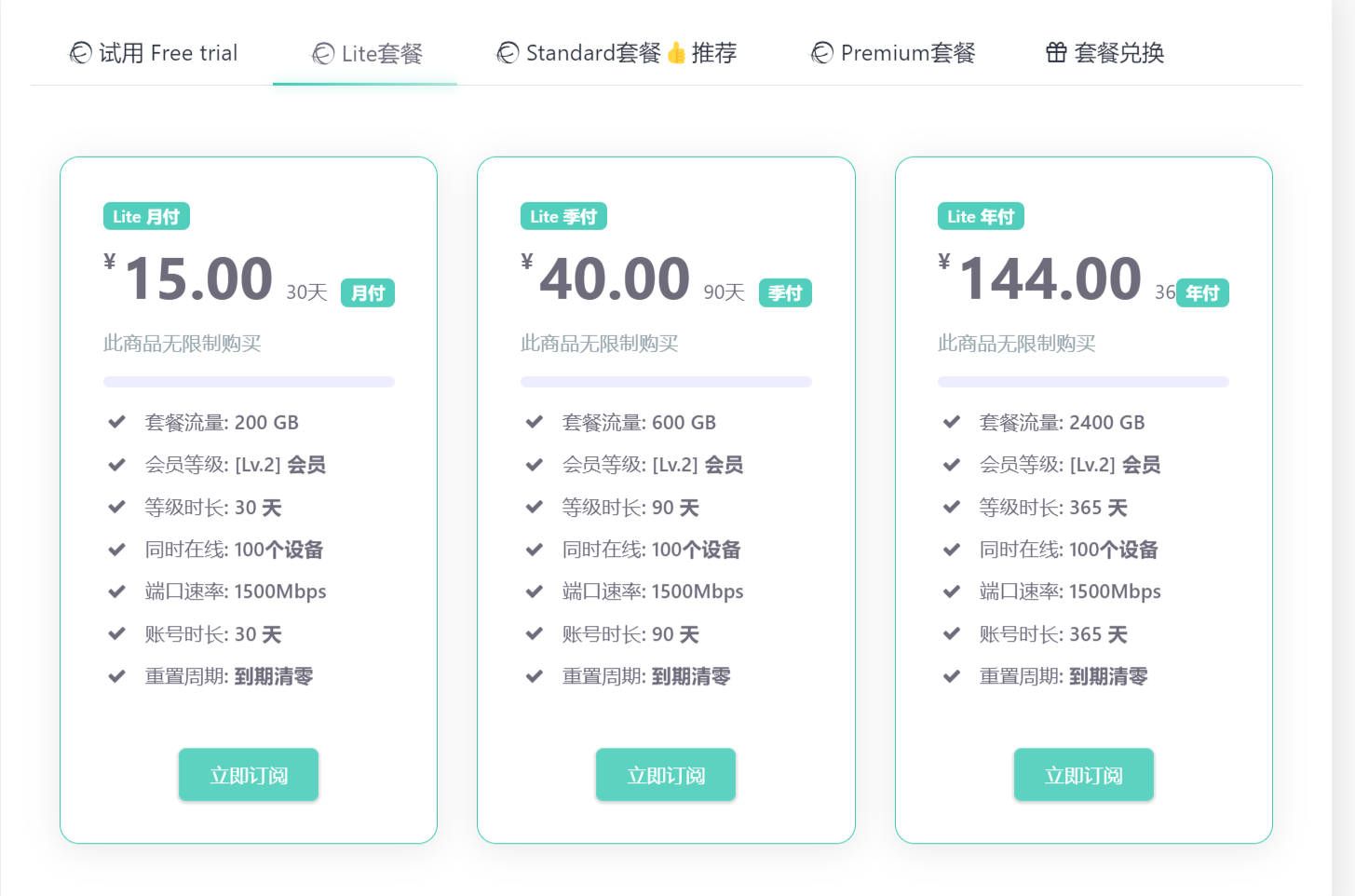Click the swirl icon beside Premium套餐

(822, 54)
